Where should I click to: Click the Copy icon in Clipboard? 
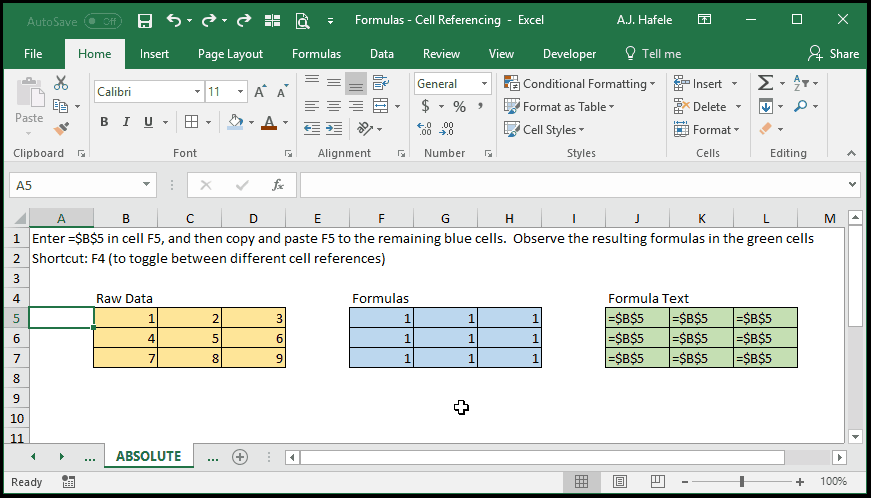pyautogui.click(x=60, y=105)
